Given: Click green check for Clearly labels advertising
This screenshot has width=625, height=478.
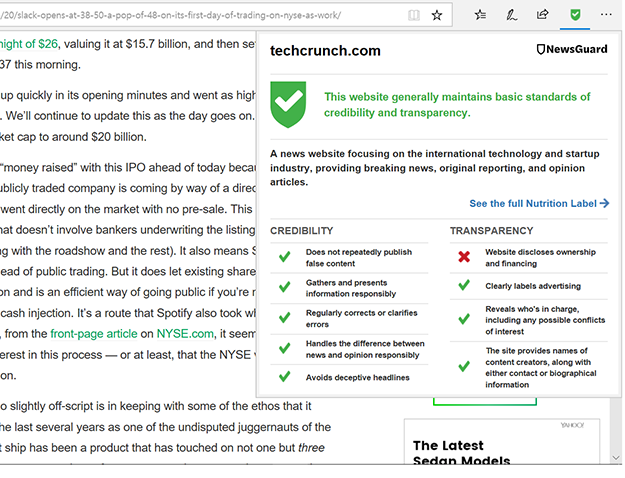Looking at the screenshot, I should 464,285.
